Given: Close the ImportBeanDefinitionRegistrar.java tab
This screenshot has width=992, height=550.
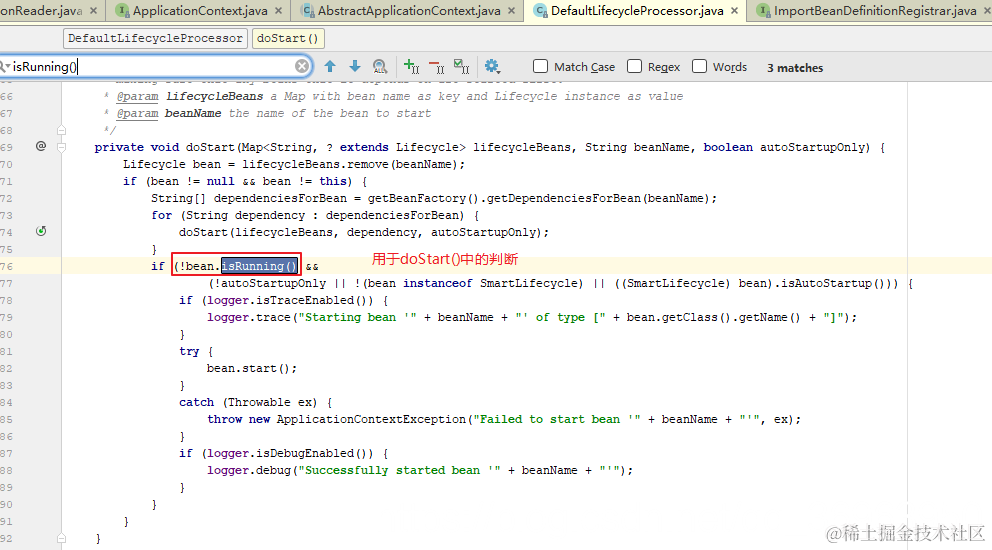Looking at the screenshot, I should (988, 11).
